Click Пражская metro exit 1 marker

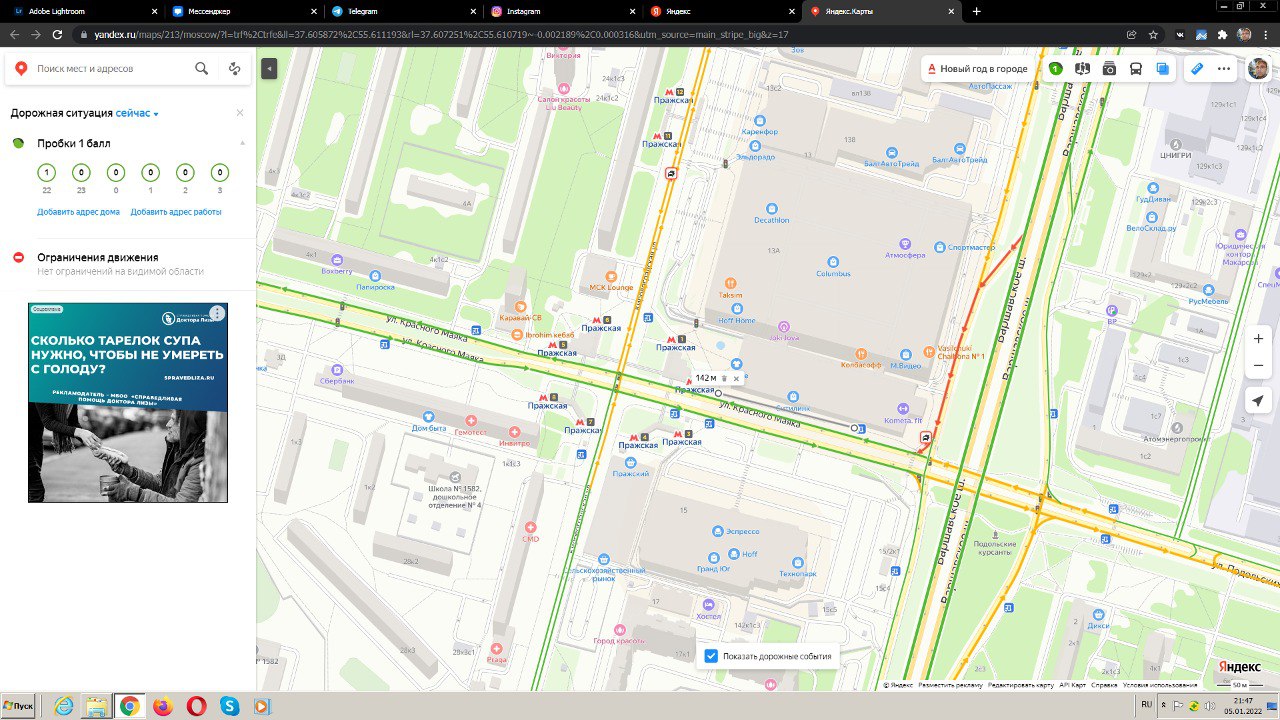pos(676,344)
